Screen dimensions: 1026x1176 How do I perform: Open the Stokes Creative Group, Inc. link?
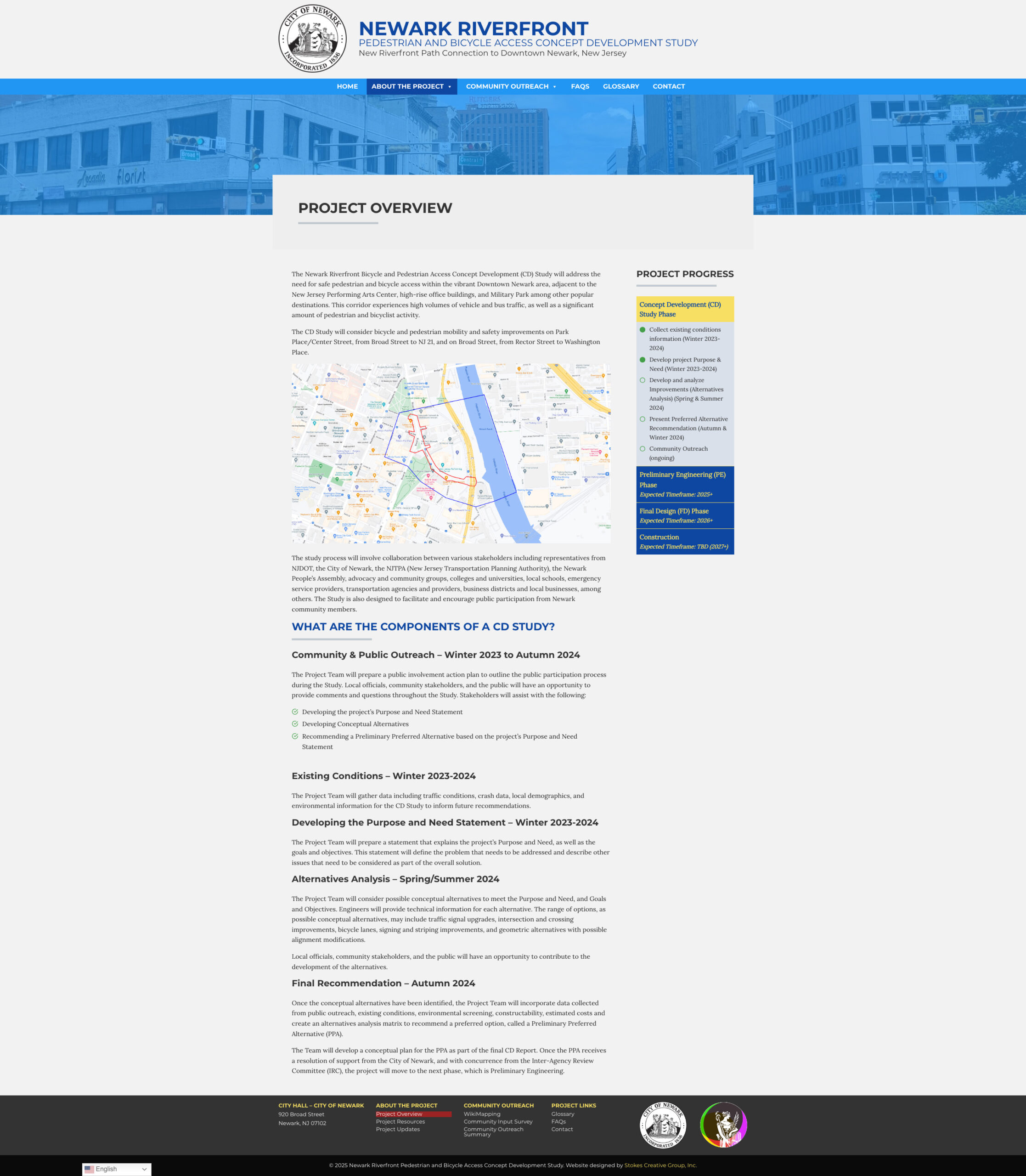pos(660,1165)
